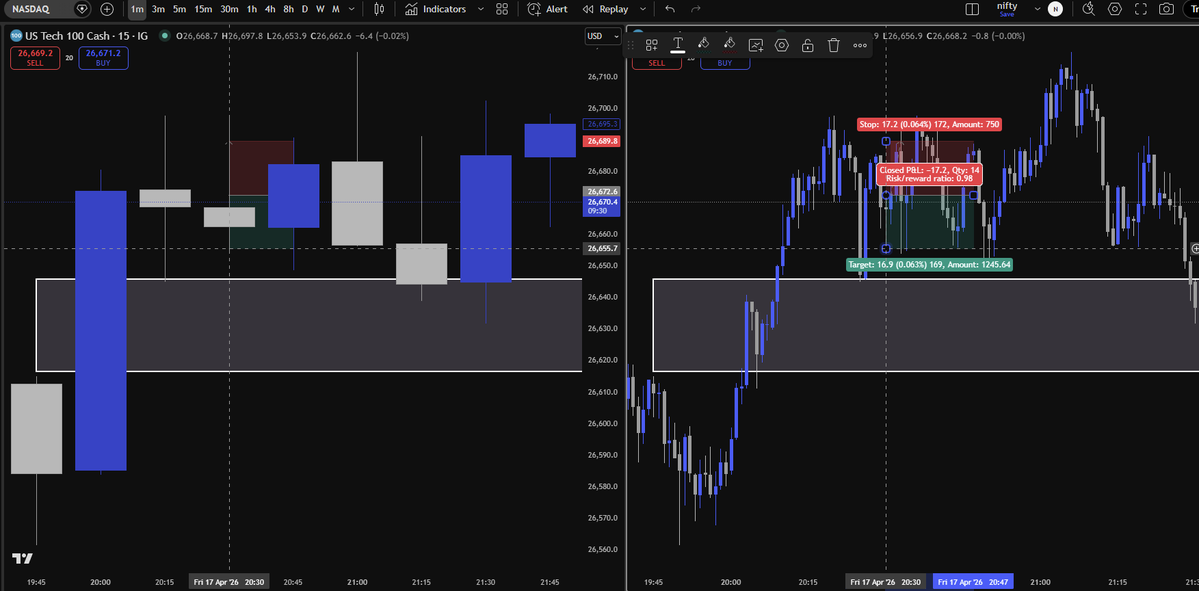
Task: Select the monthly M timeframe
Action: tap(336, 9)
